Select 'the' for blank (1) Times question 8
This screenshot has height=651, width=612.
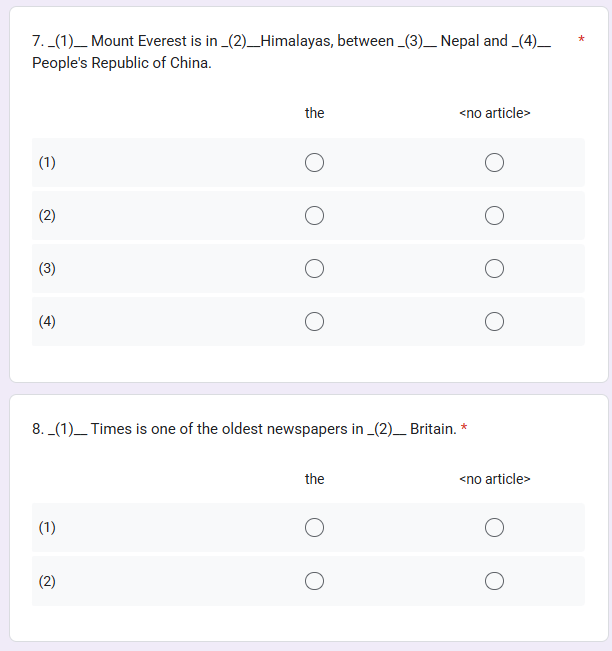tap(314, 527)
